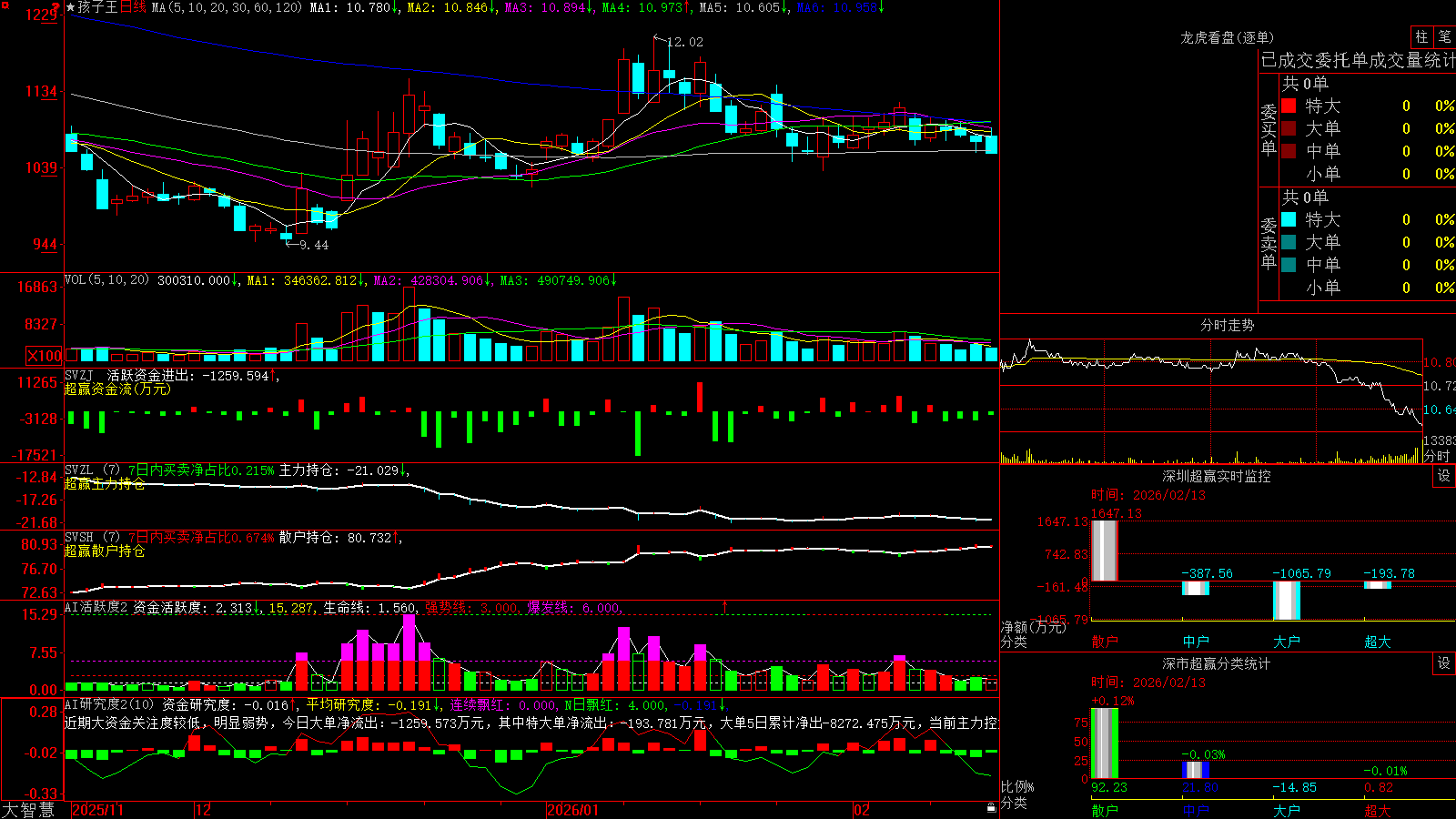The image size is (1456, 819).
Task: Click the 散户 bar showing 1647.13
Action: click(1104, 551)
